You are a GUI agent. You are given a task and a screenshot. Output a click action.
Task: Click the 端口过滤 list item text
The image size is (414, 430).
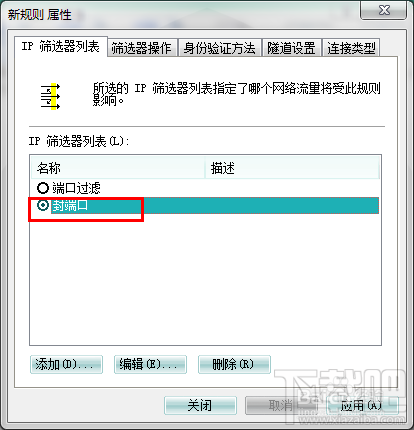(x=76, y=188)
